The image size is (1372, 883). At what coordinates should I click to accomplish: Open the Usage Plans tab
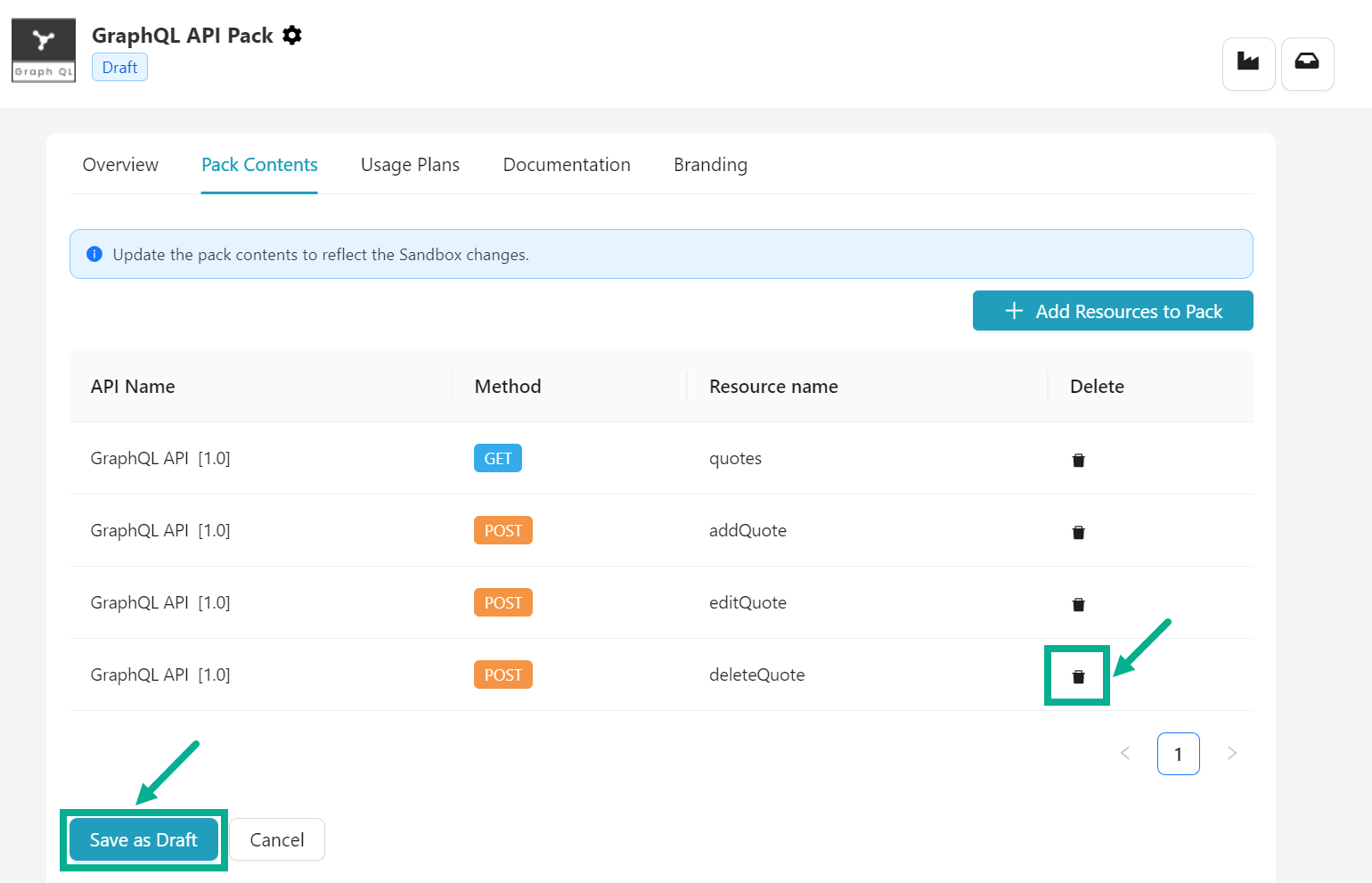pos(410,165)
